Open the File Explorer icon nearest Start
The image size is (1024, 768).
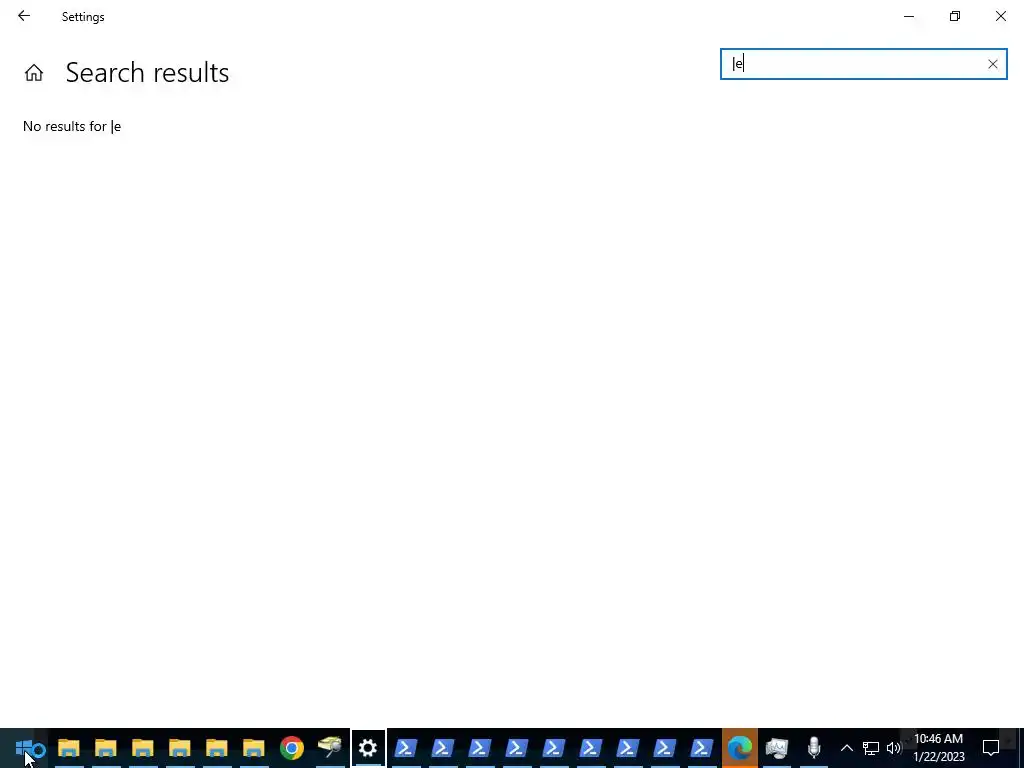click(x=69, y=748)
